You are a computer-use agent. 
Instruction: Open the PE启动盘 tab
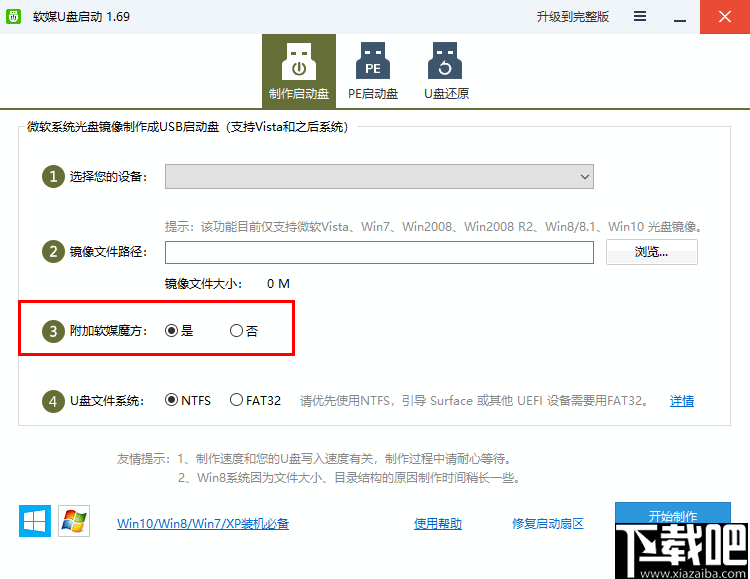click(x=373, y=71)
